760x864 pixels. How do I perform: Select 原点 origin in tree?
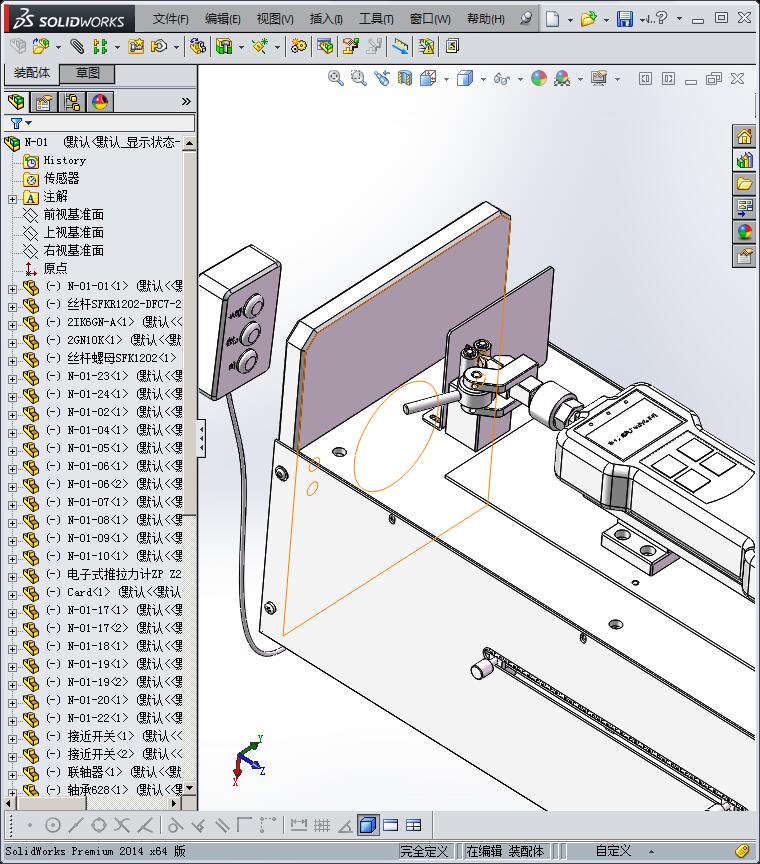[x=56, y=268]
